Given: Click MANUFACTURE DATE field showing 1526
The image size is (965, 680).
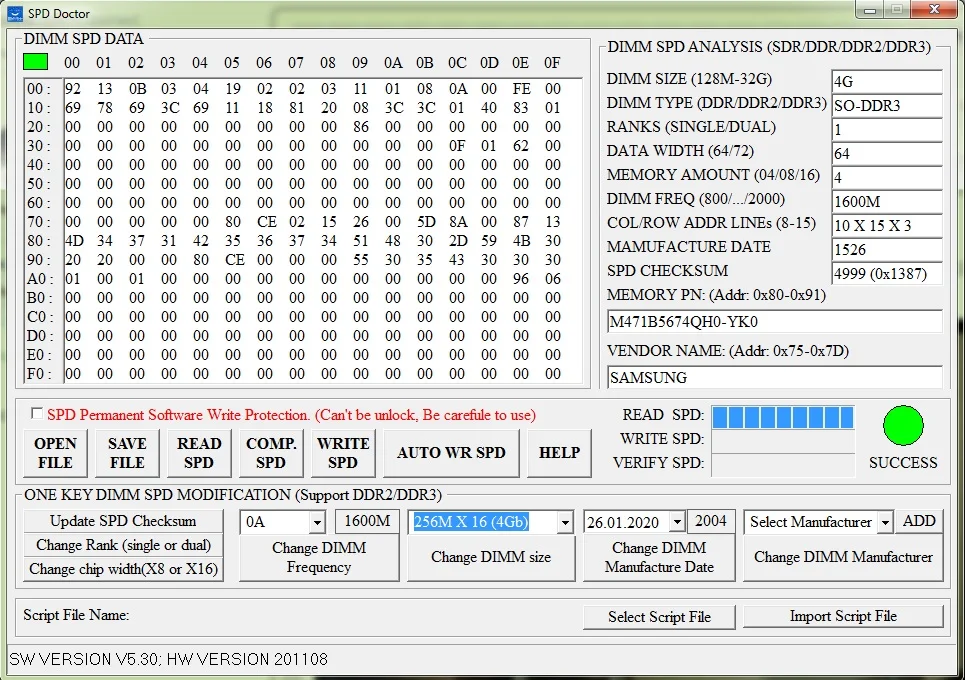Looking at the screenshot, I should pyautogui.click(x=887, y=249).
